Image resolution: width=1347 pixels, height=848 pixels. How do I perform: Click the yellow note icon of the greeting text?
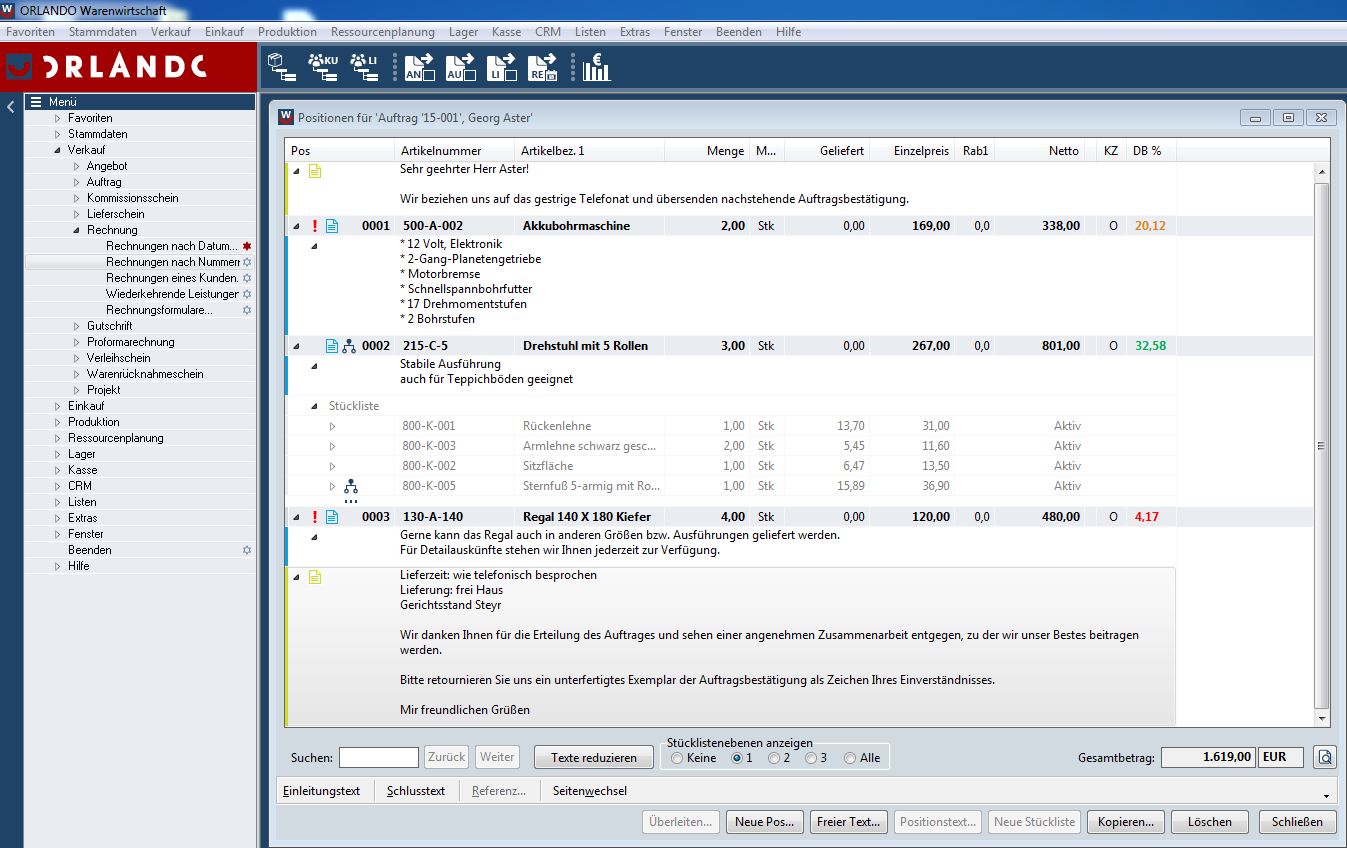315,171
